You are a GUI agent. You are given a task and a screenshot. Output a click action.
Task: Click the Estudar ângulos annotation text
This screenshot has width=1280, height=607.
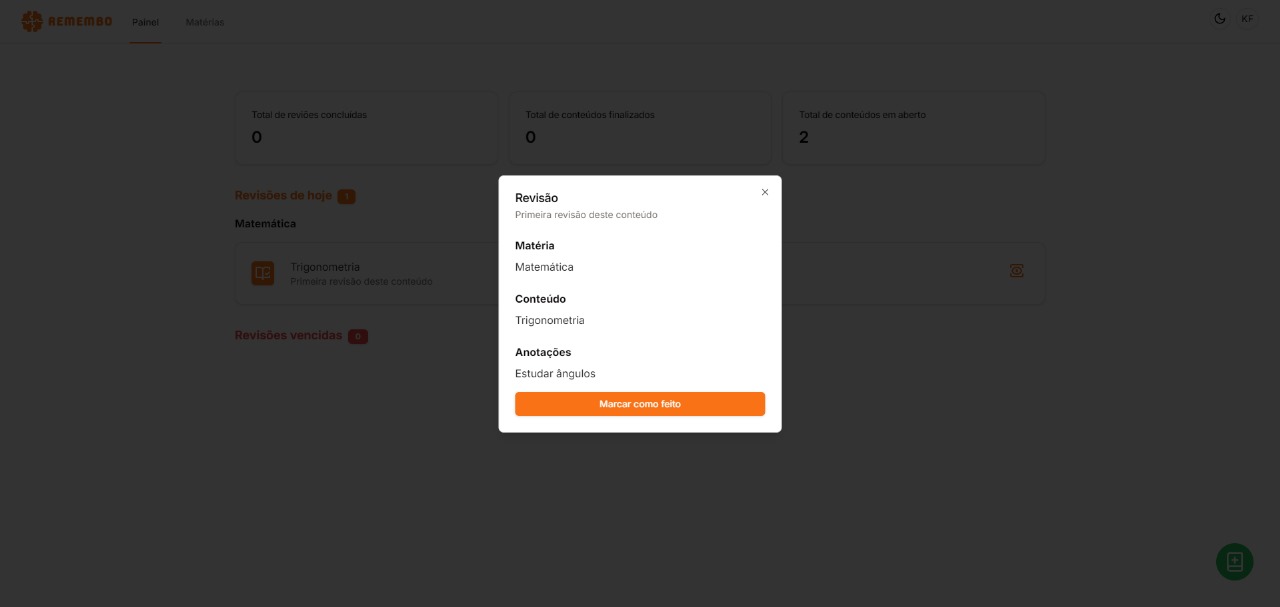(555, 374)
